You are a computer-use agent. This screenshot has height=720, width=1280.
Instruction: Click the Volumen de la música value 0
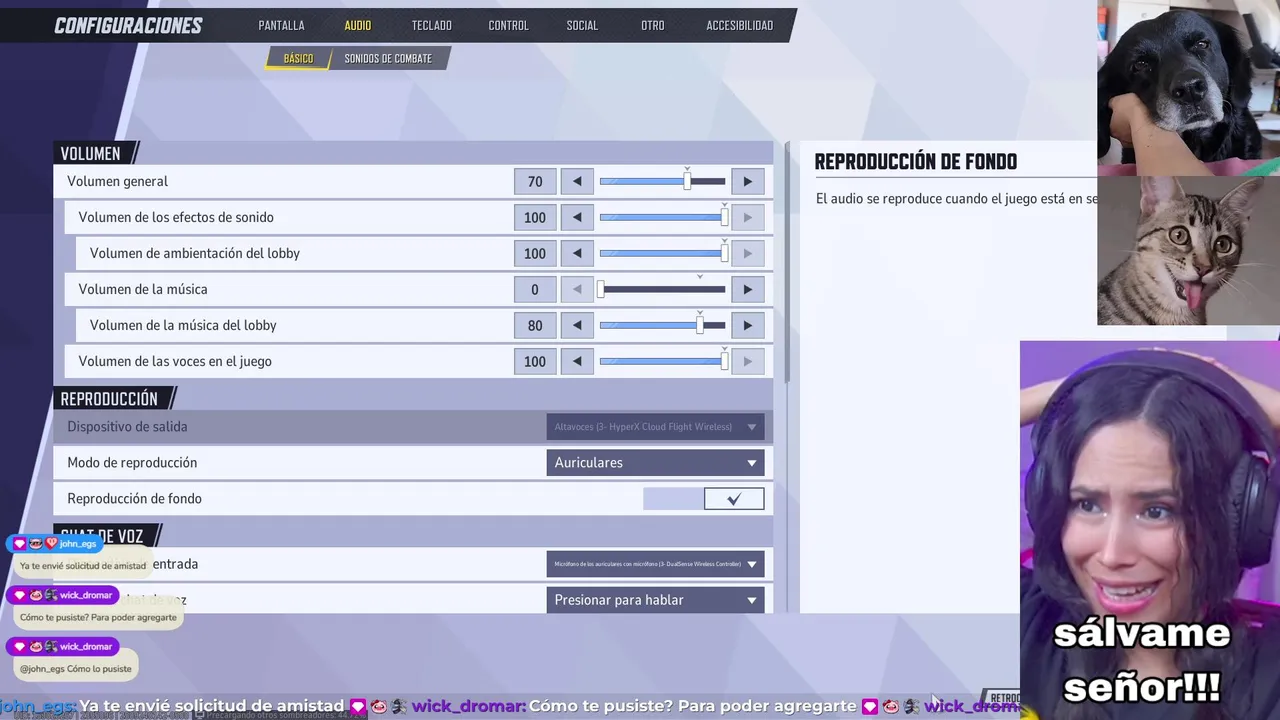(x=535, y=289)
